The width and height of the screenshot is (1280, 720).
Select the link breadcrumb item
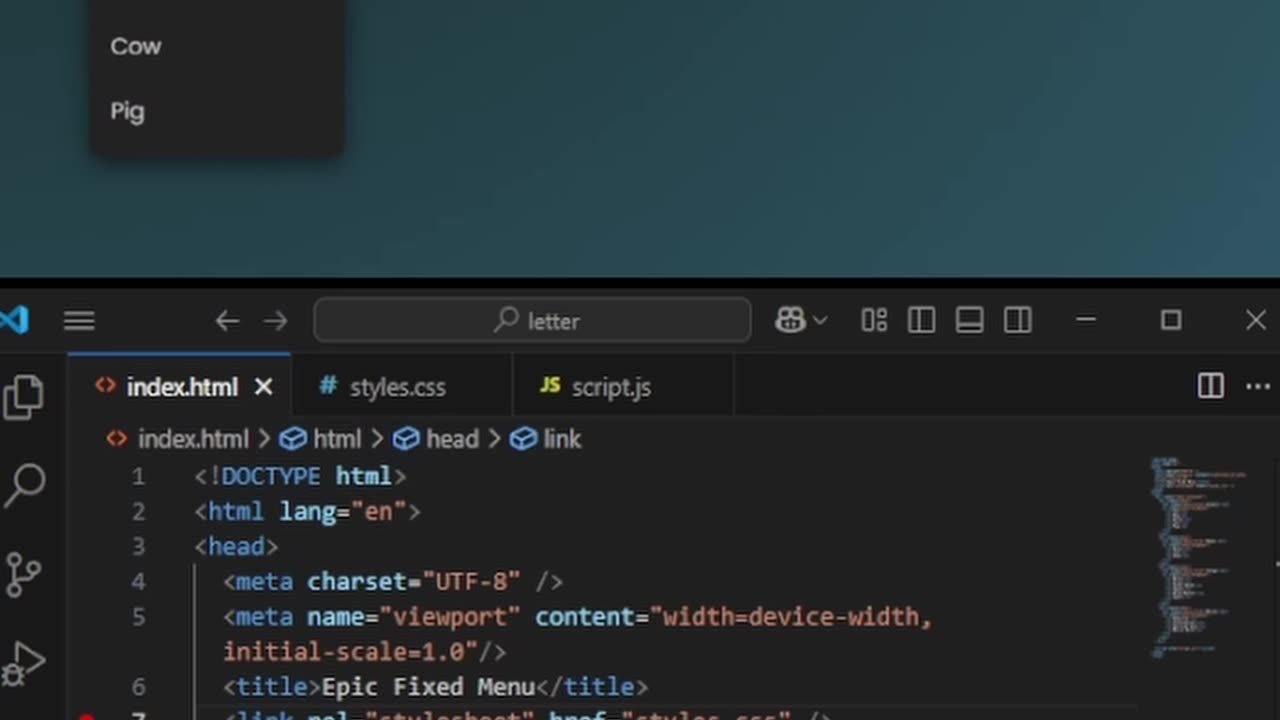(545, 439)
